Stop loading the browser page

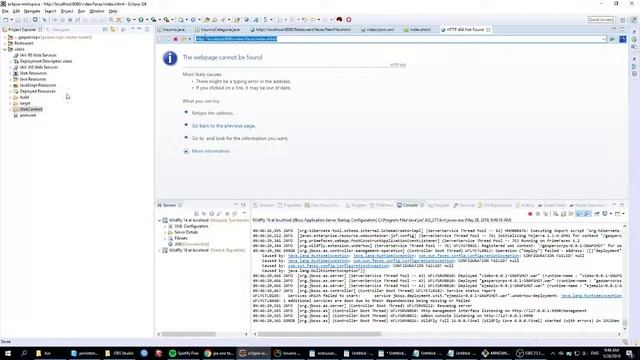point(176,39)
